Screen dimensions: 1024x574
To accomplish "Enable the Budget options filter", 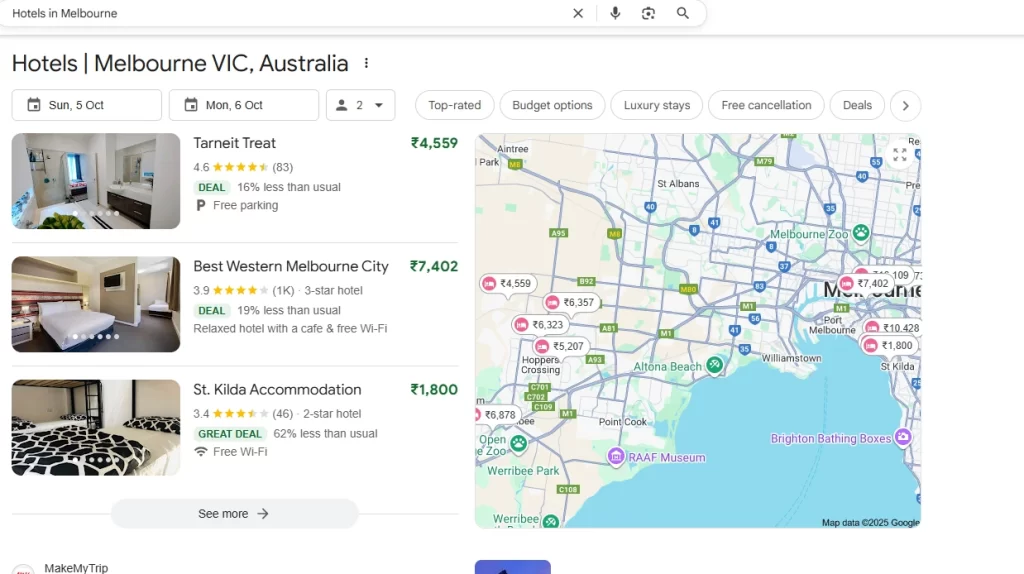I will (x=552, y=105).
